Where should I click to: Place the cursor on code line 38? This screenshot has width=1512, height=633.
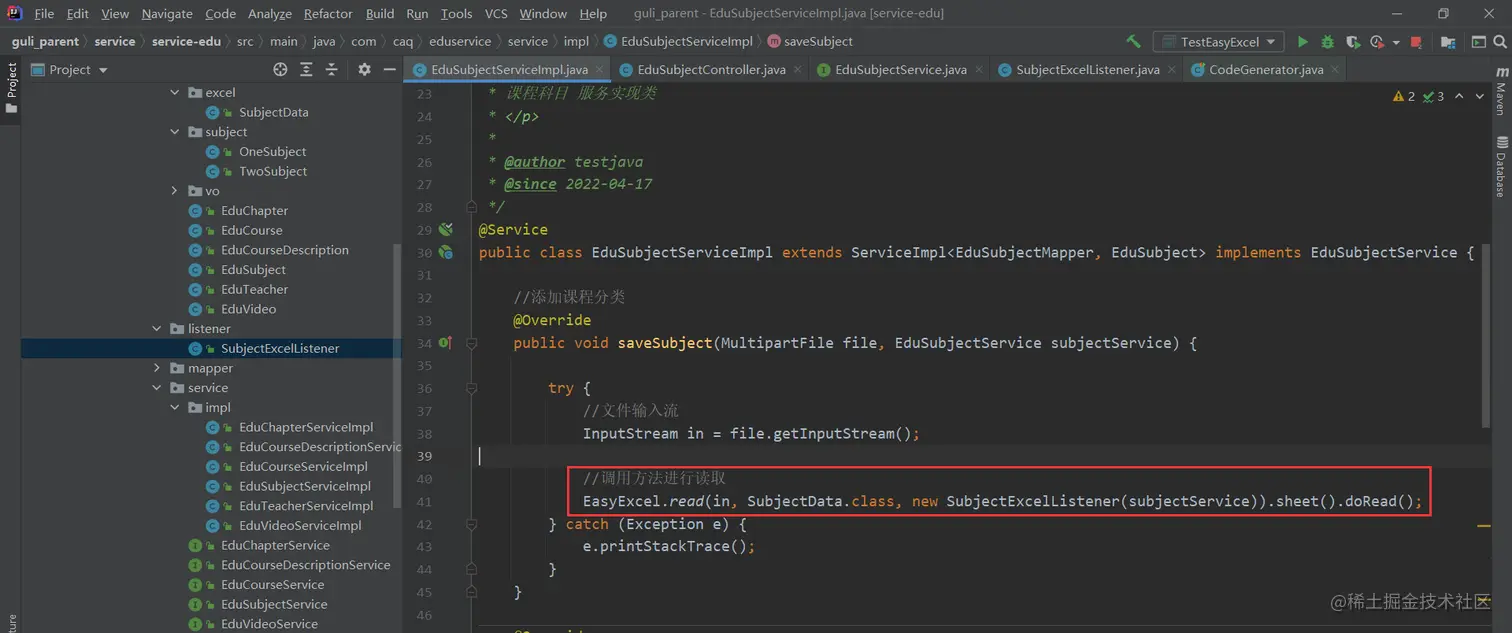point(751,434)
